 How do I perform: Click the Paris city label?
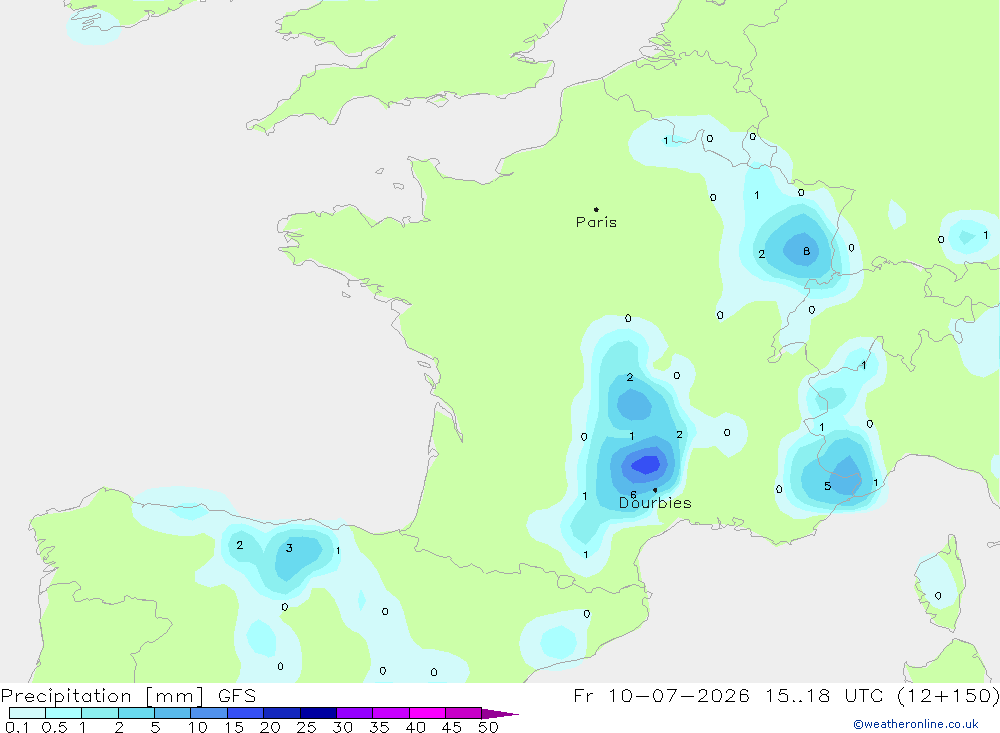(x=596, y=222)
